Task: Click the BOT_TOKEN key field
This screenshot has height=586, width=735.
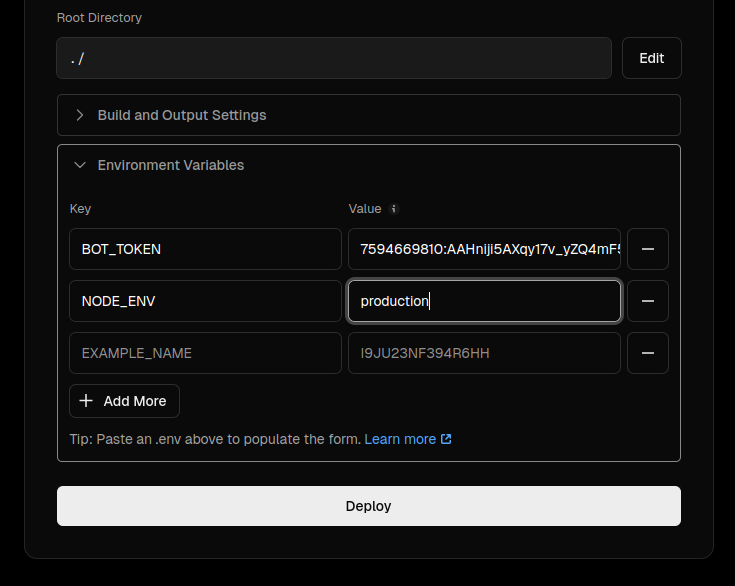Action: (x=205, y=249)
